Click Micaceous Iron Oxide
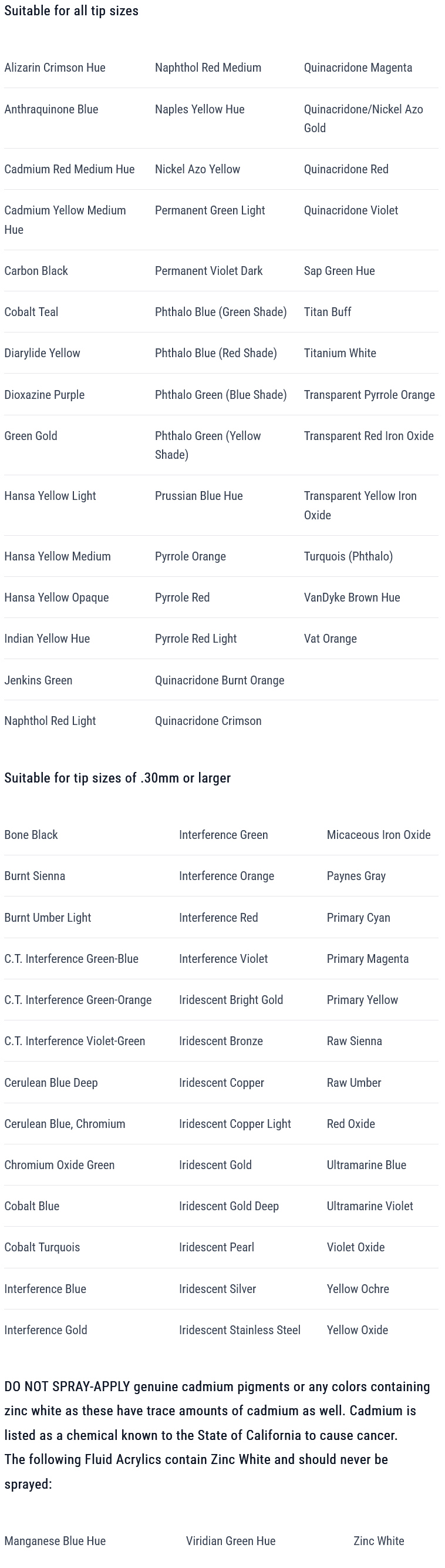 pyautogui.click(x=379, y=834)
